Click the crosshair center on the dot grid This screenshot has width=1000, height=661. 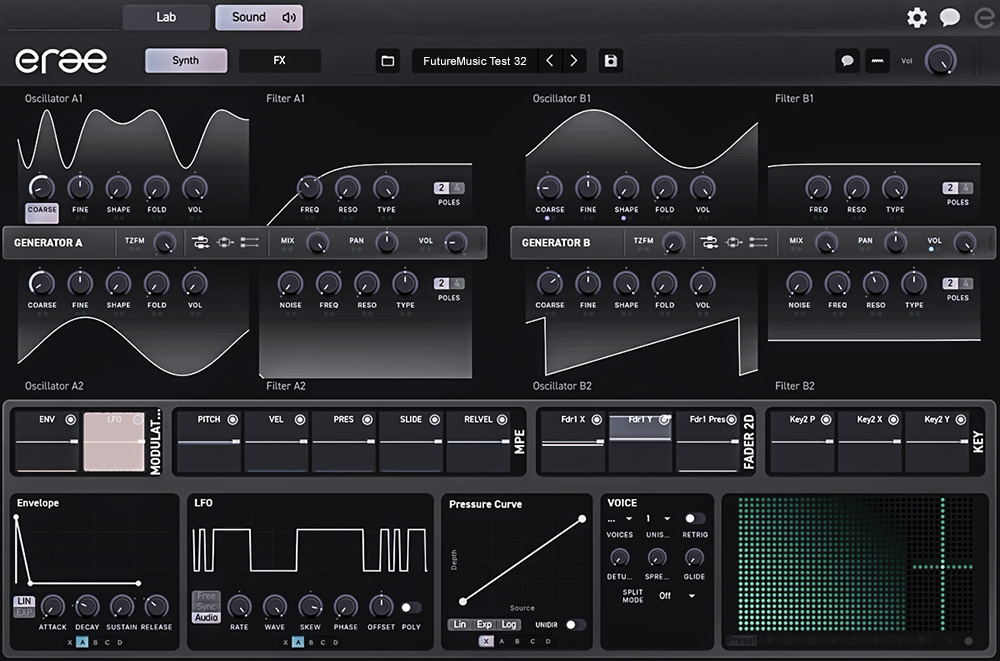[x=942, y=566]
